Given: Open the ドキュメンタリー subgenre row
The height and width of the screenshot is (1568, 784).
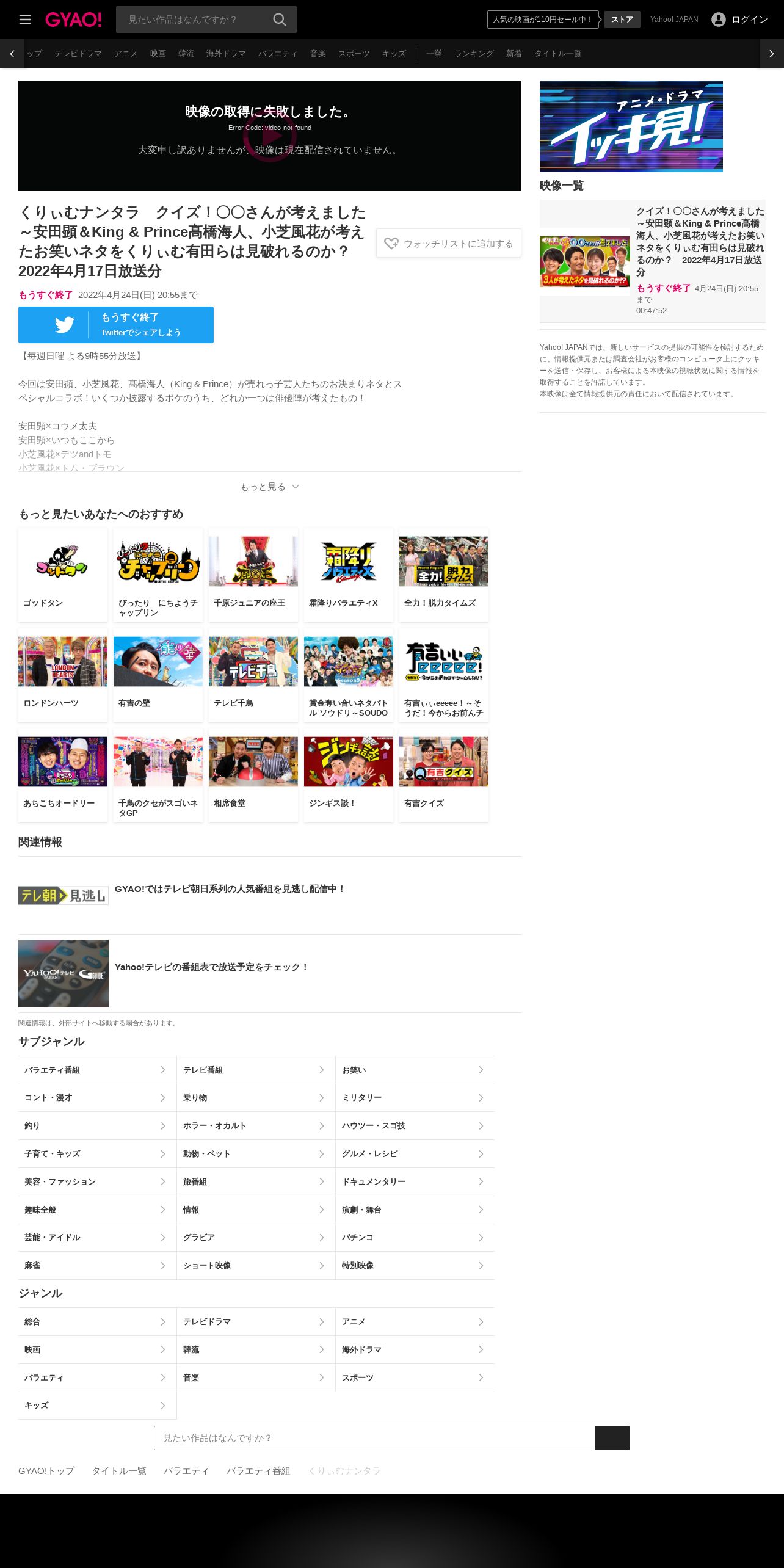Looking at the screenshot, I should 415,1182.
